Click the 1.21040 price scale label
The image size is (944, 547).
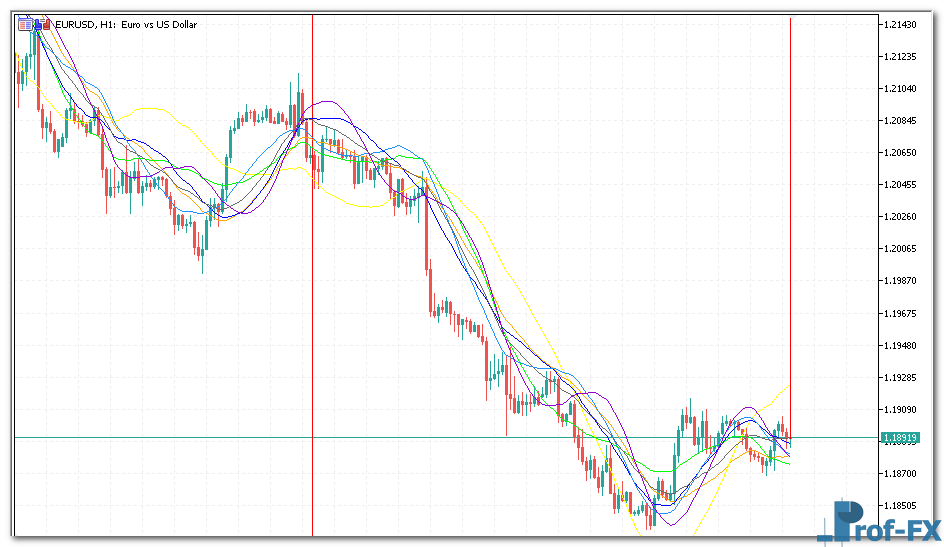[x=900, y=89]
